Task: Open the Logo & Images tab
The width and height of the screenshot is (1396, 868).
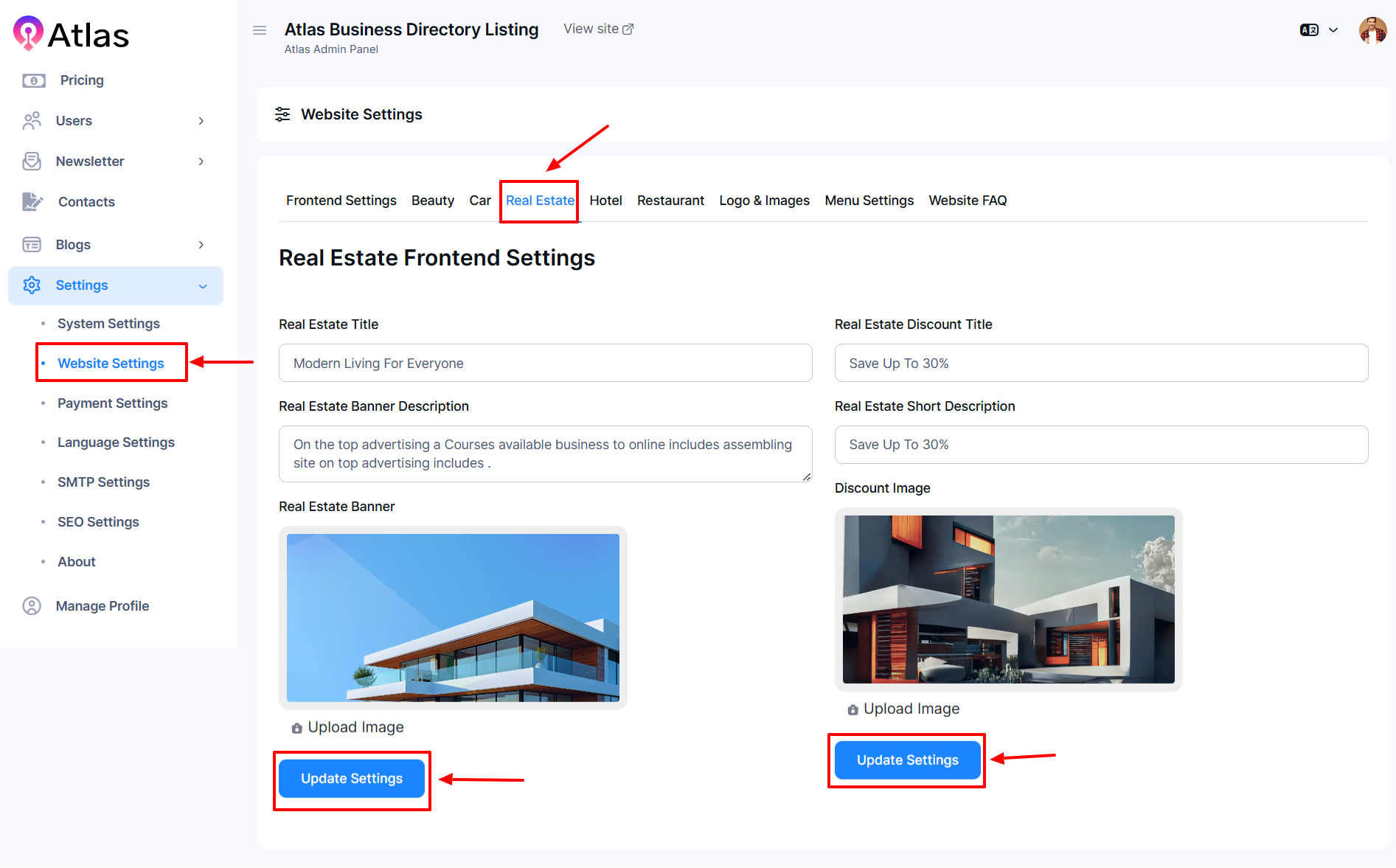Action: click(764, 201)
